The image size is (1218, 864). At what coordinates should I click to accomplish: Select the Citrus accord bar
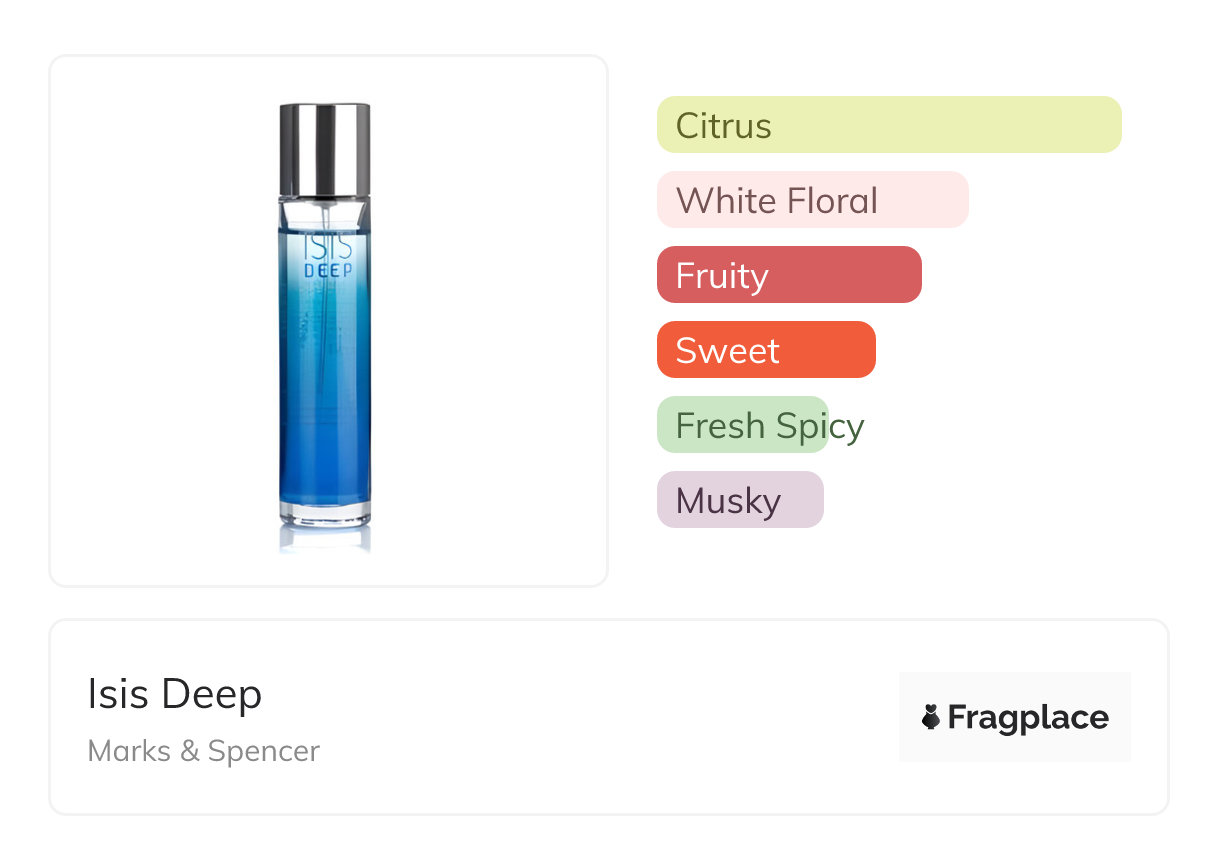[x=888, y=125]
